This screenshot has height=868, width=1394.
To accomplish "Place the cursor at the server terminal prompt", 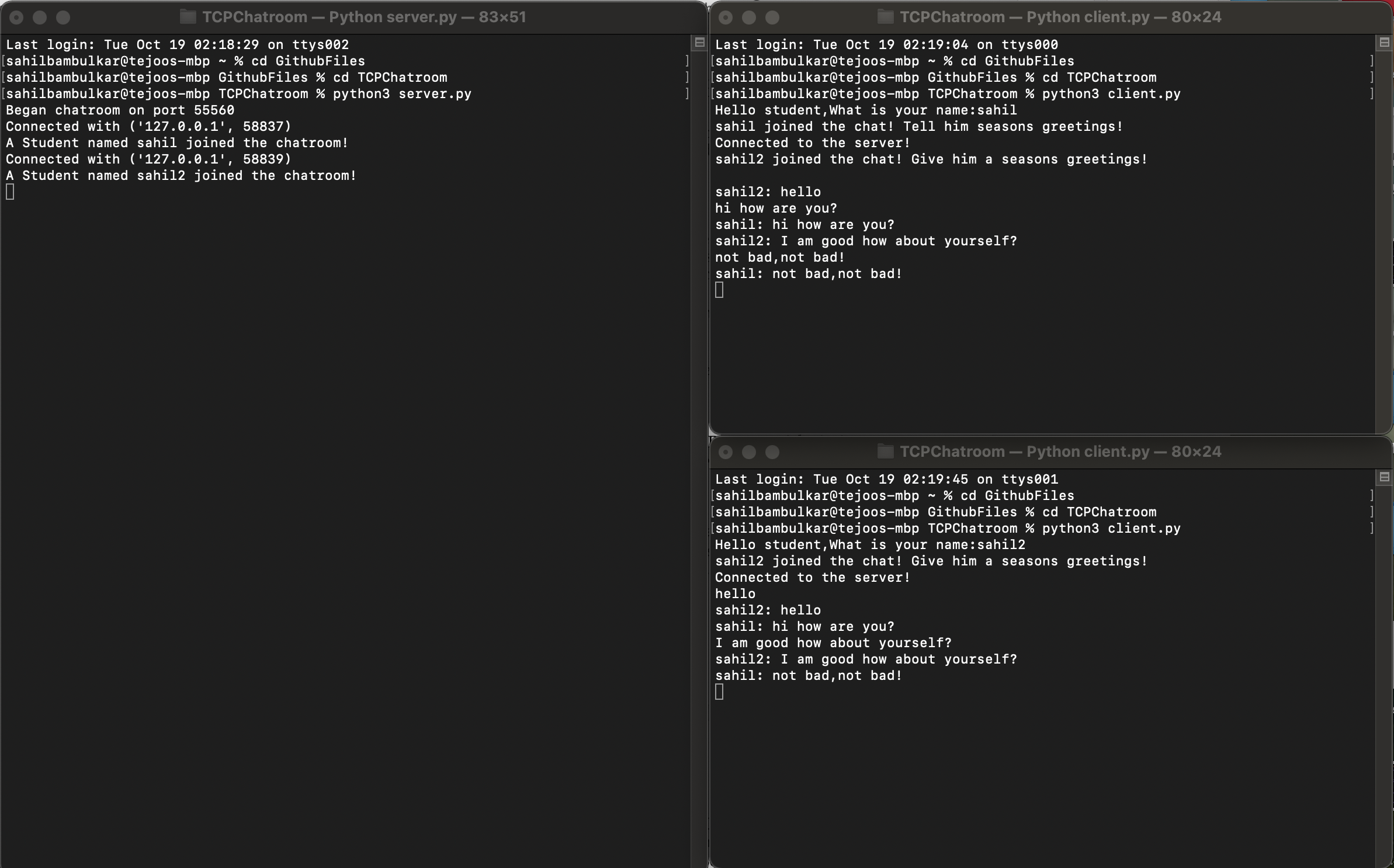I will point(9,192).
